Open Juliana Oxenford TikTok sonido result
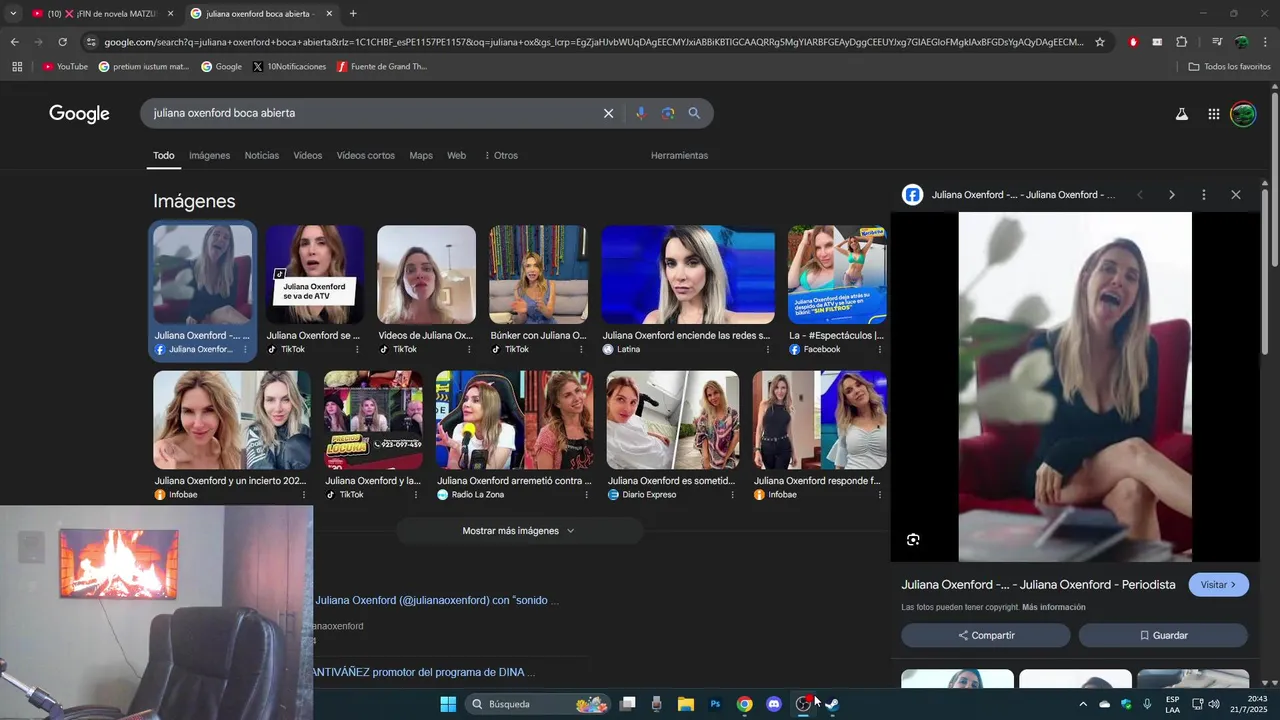 pyautogui.click(x=437, y=601)
